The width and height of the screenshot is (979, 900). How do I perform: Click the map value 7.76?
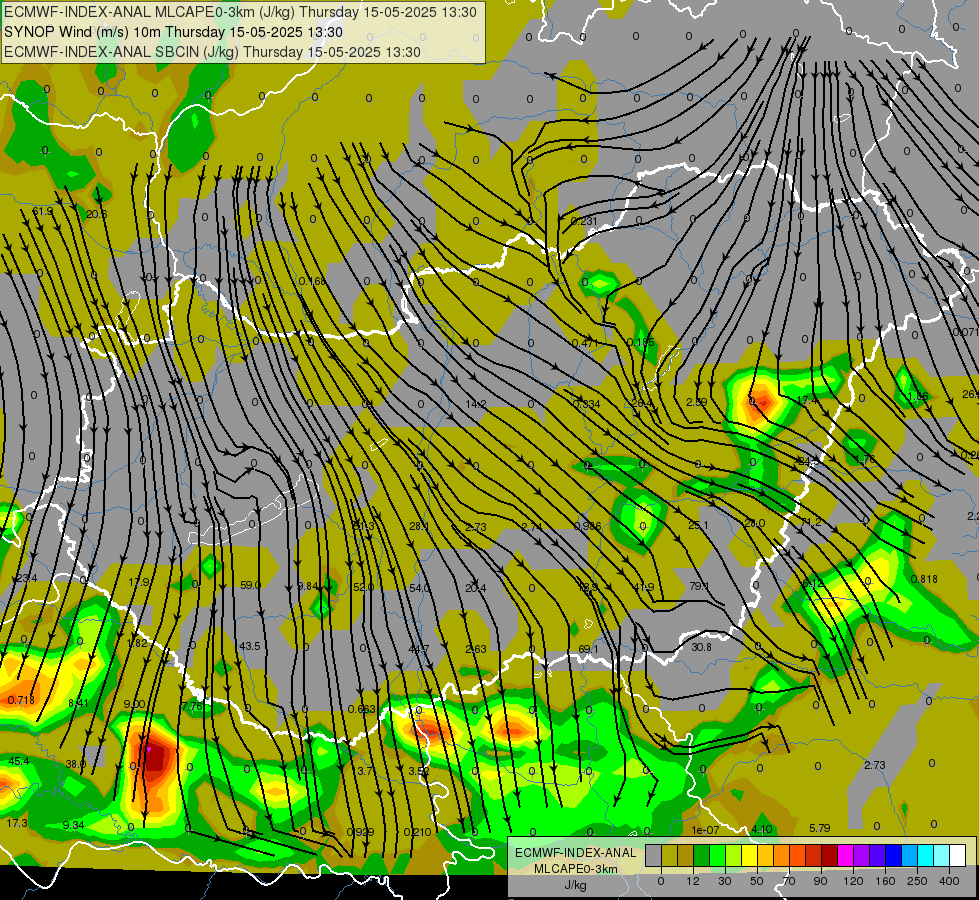click(x=192, y=706)
